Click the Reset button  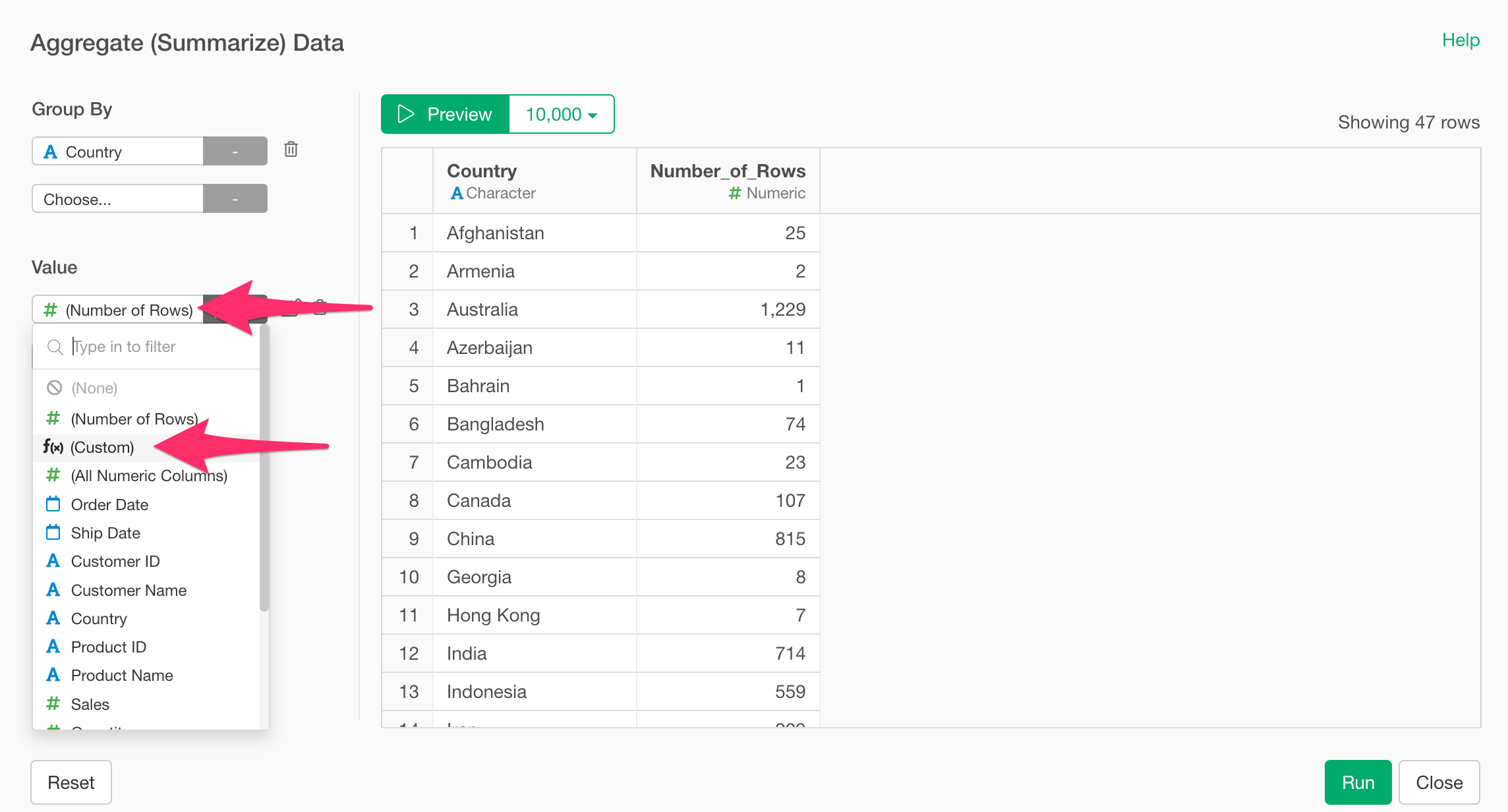point(71,782)
